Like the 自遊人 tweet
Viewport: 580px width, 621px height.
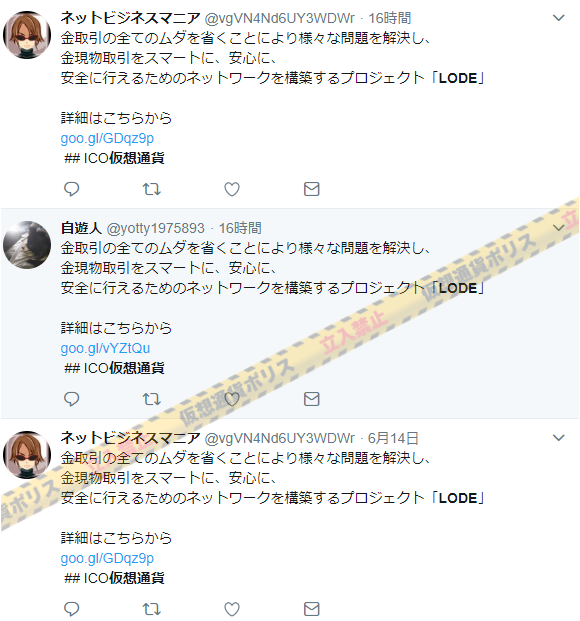(232, 399)
